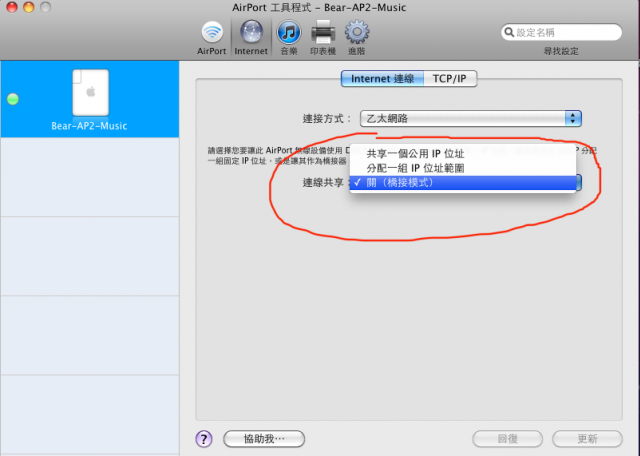Click the purple help question mark button
This screenshot has height=456, width=640.
click(204, 439)
